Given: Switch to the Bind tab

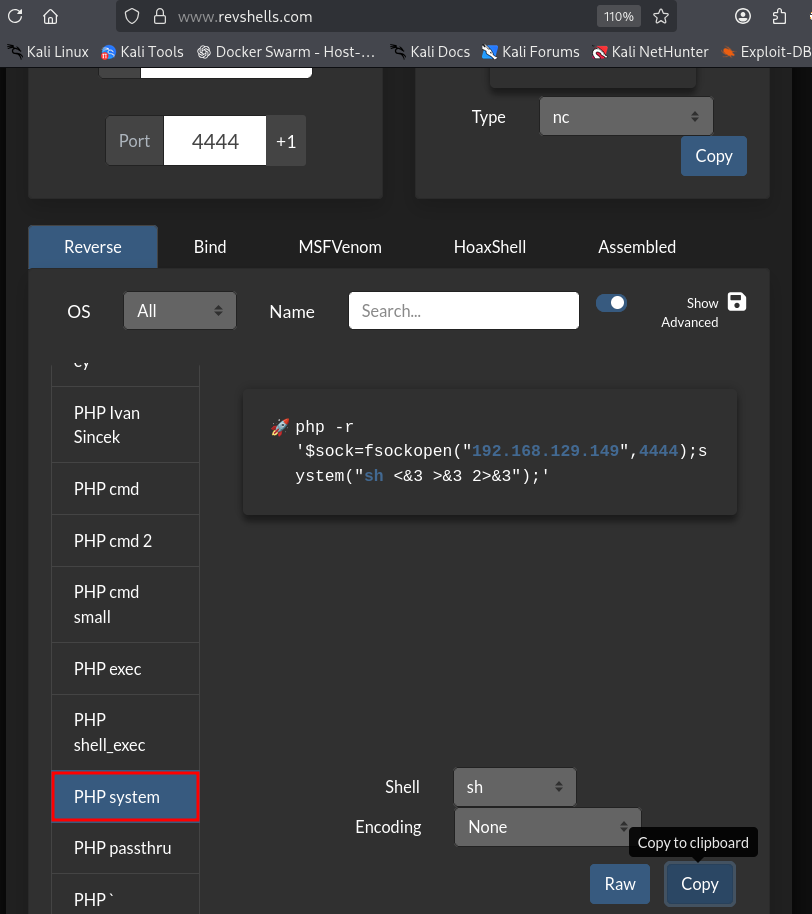Looking at the screenshot, I should point(210,247).
